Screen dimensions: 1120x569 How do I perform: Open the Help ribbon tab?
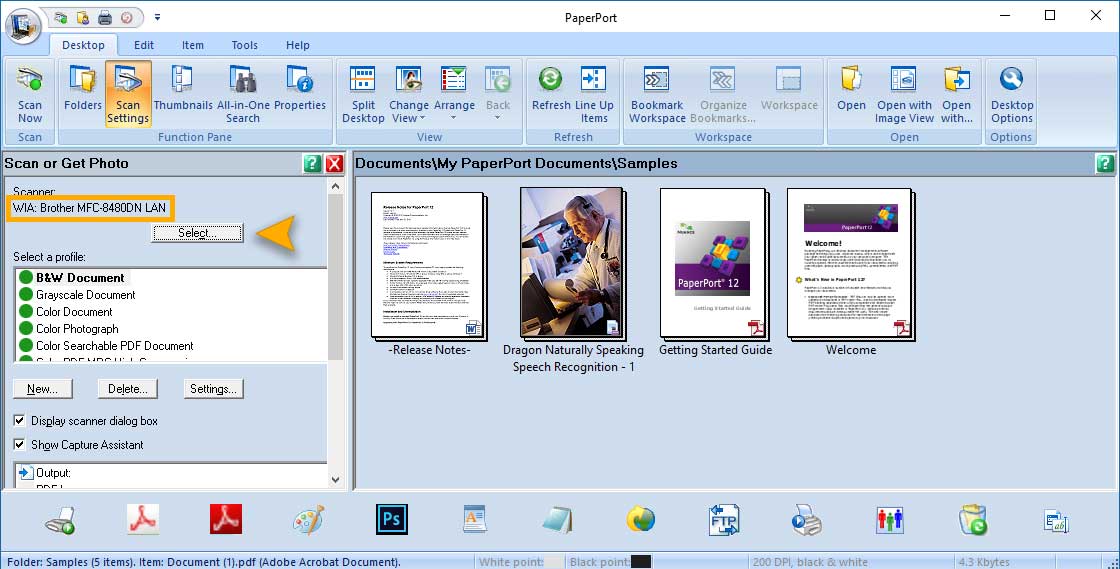[x=298, y=45]
